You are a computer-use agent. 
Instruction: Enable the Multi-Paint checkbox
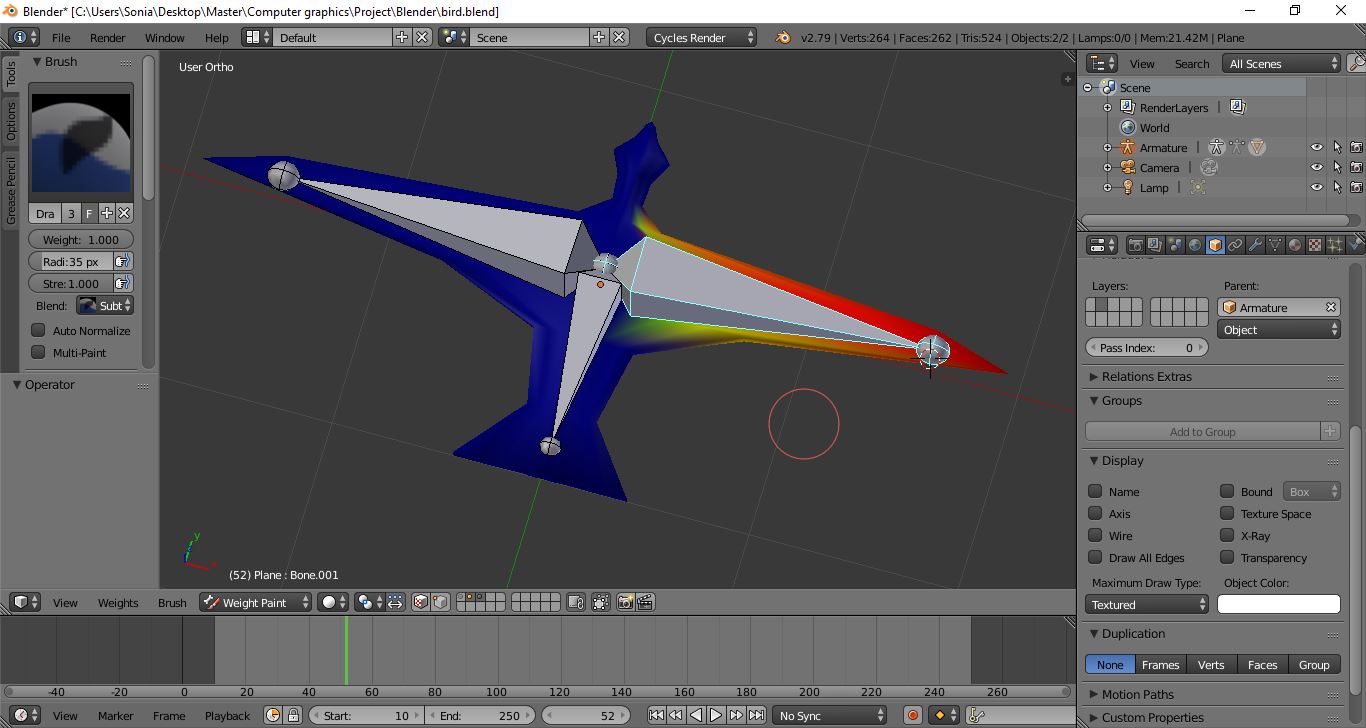[38, 352]
